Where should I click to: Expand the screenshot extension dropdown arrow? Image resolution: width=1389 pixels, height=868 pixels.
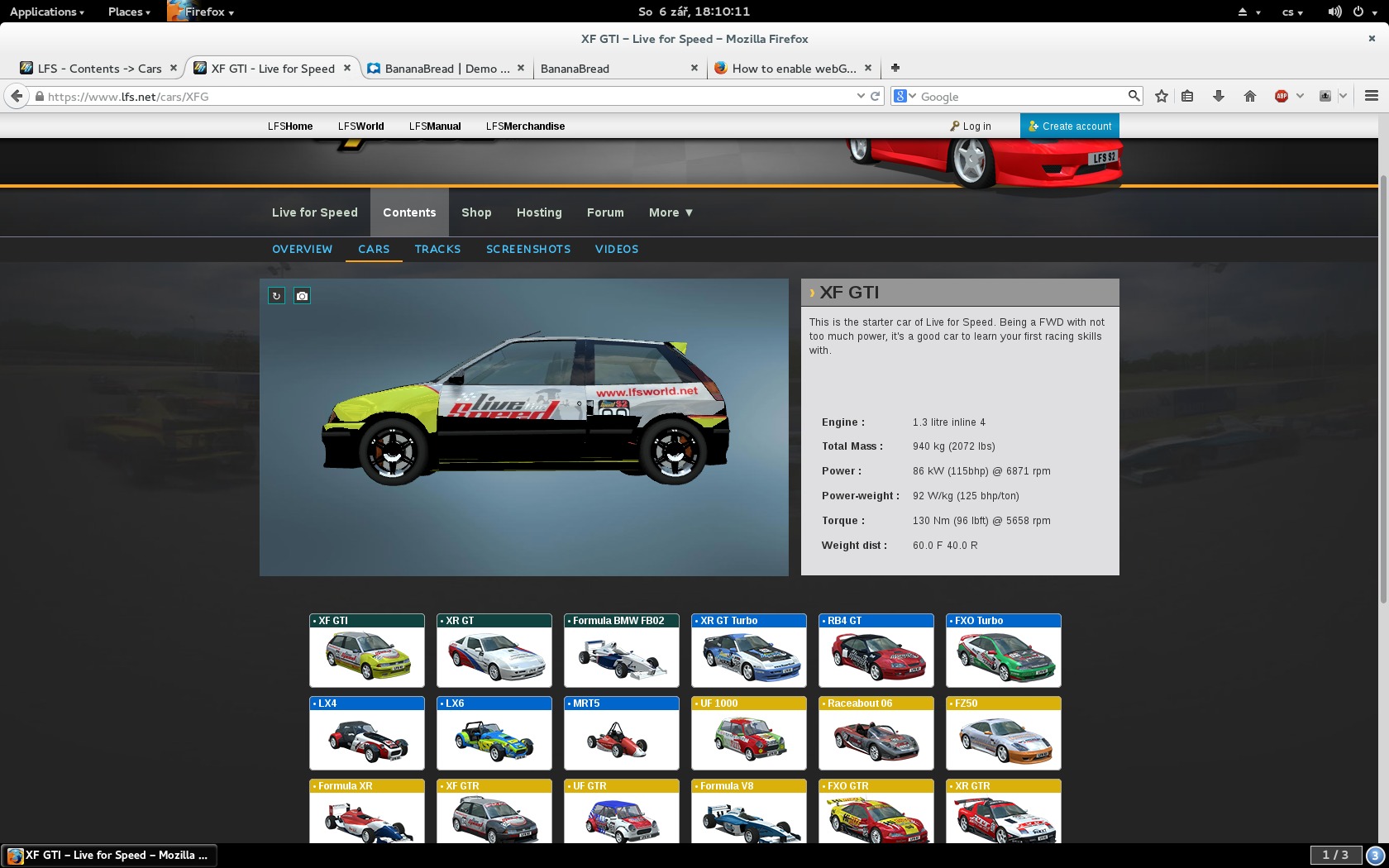coord(1343,97)
